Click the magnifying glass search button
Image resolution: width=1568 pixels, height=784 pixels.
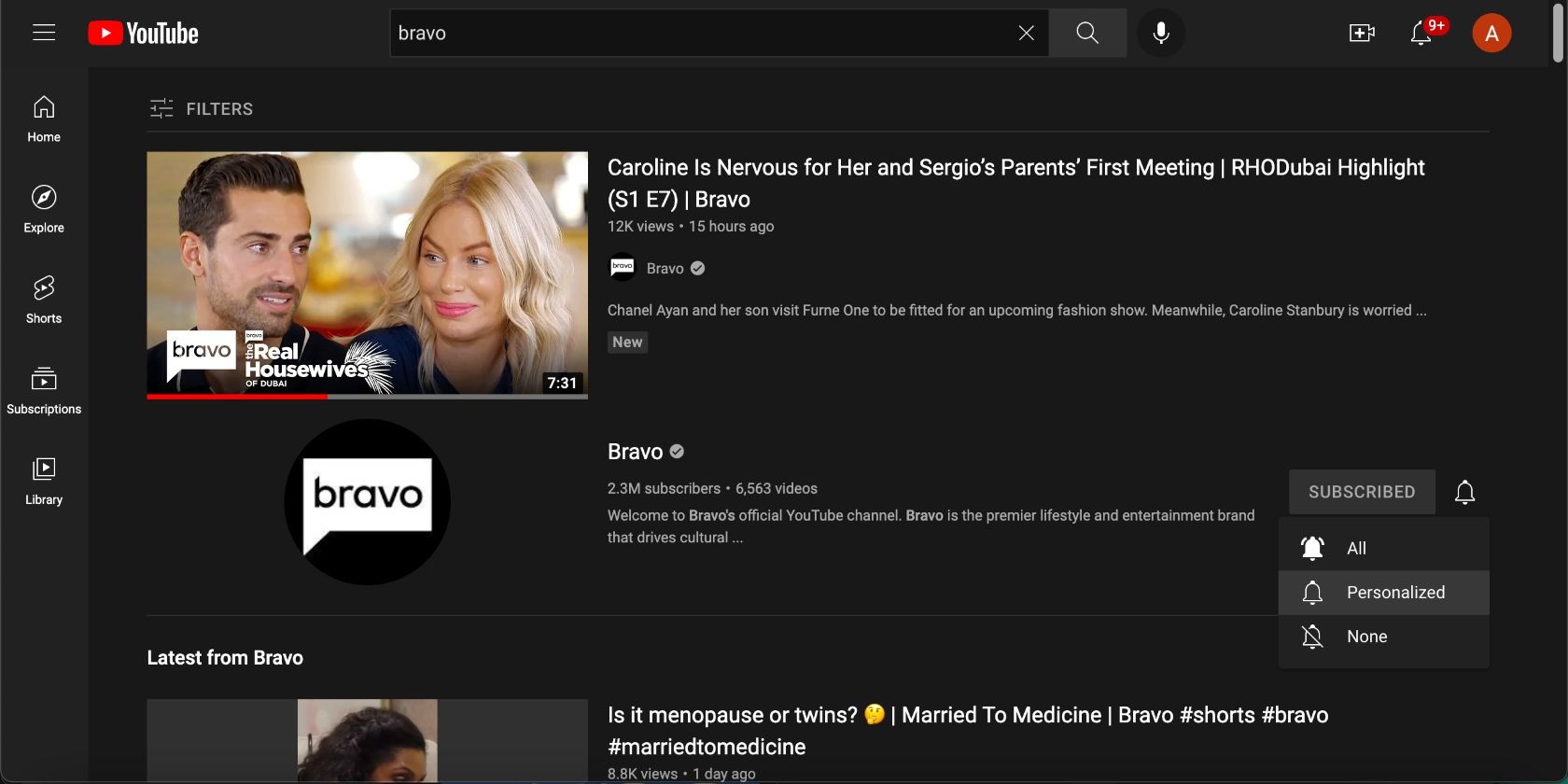tap(1087, 33)
